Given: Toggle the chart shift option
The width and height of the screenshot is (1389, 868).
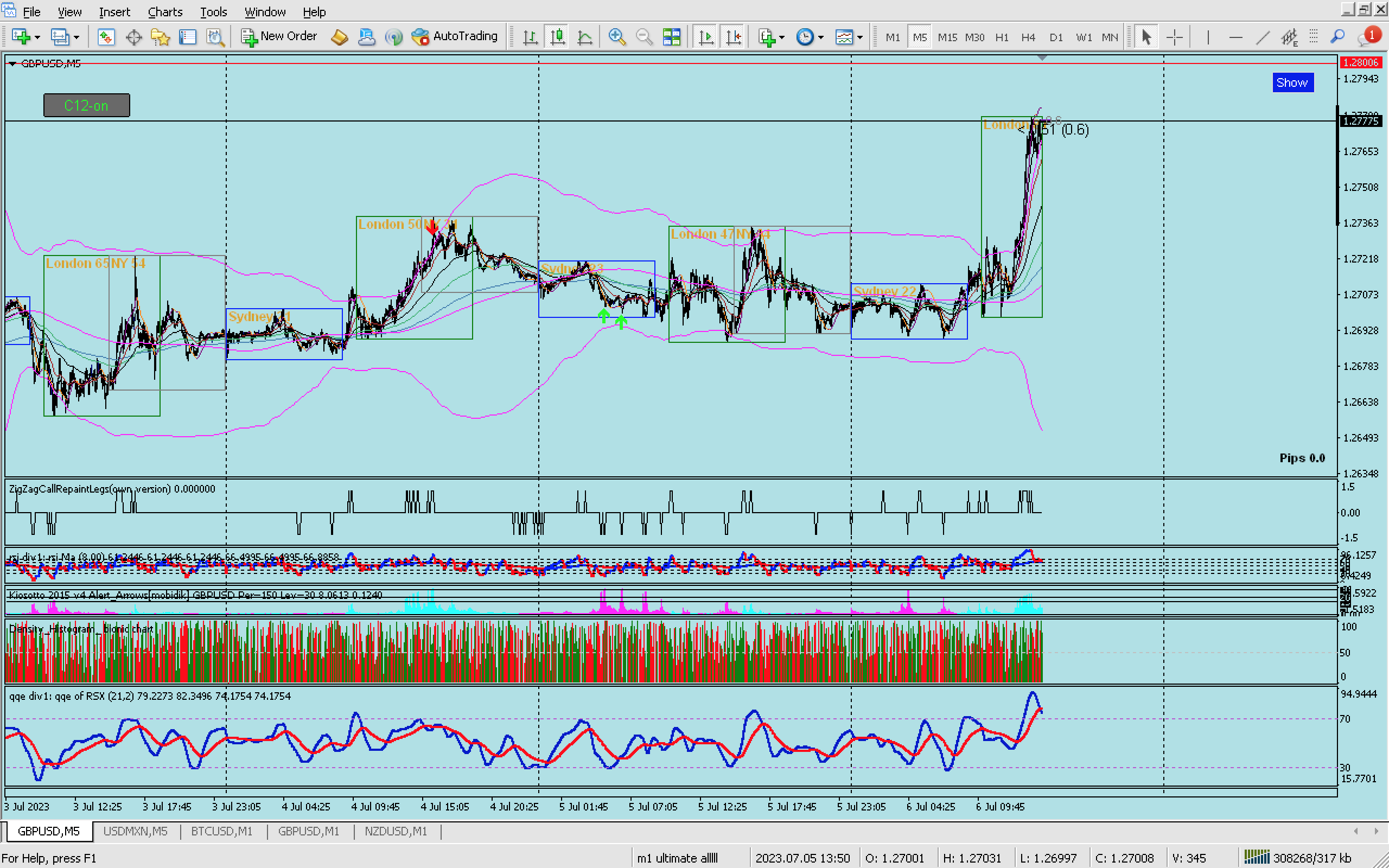Looking at the screenshot, I should pos(733,37).
